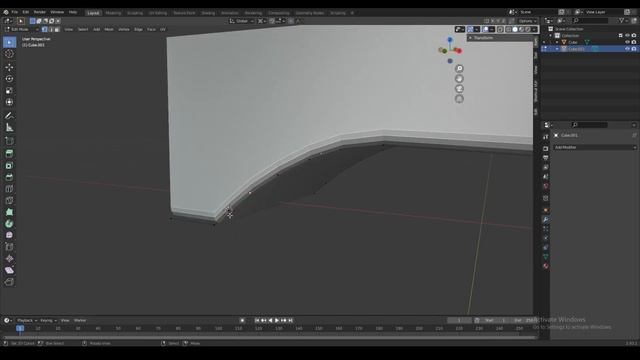640x360 pixels.
Task: Open the Render menu in top bar
Action: [40, 12]
